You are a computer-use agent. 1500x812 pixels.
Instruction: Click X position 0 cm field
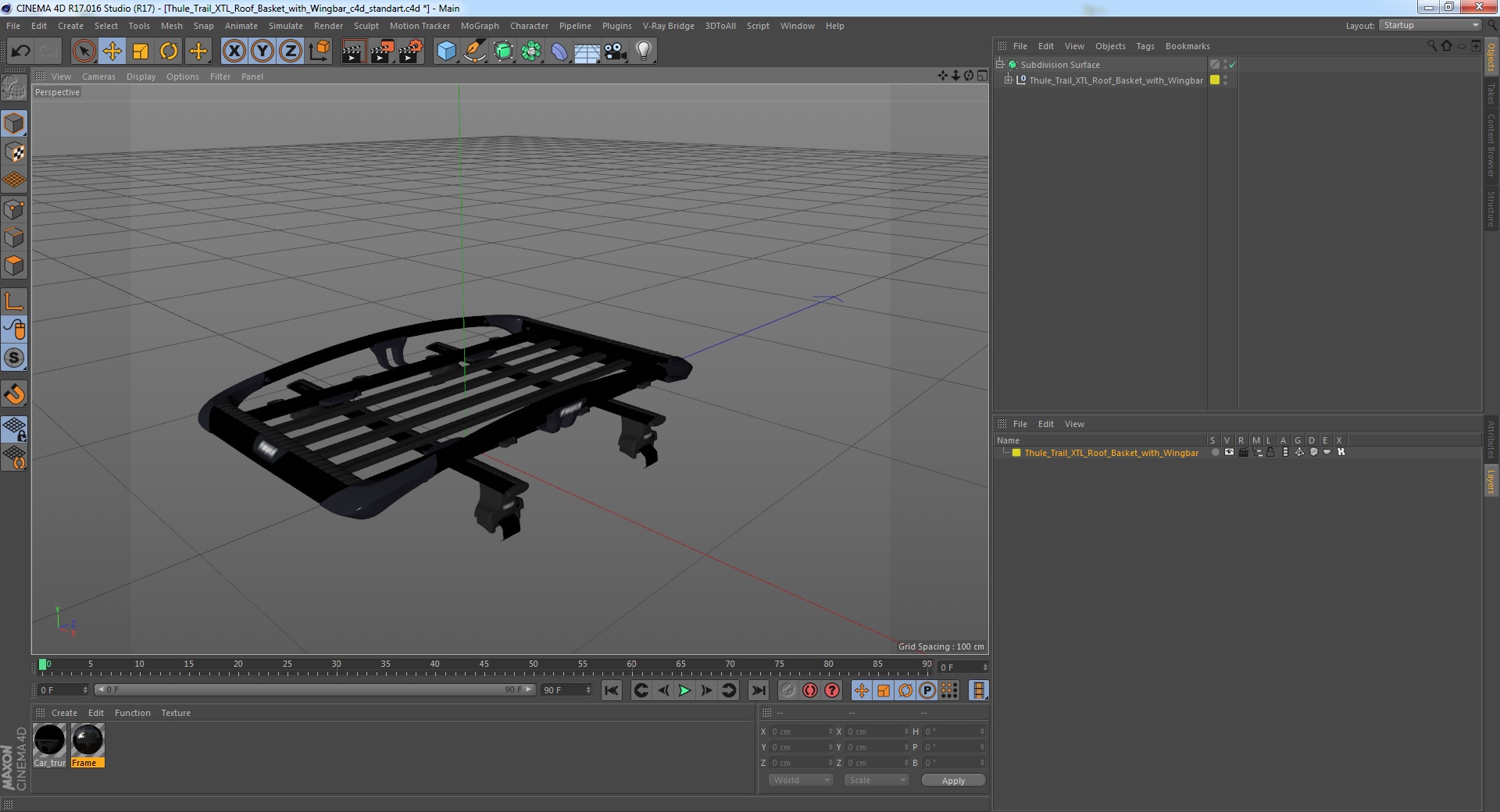(x=802, y=732)
